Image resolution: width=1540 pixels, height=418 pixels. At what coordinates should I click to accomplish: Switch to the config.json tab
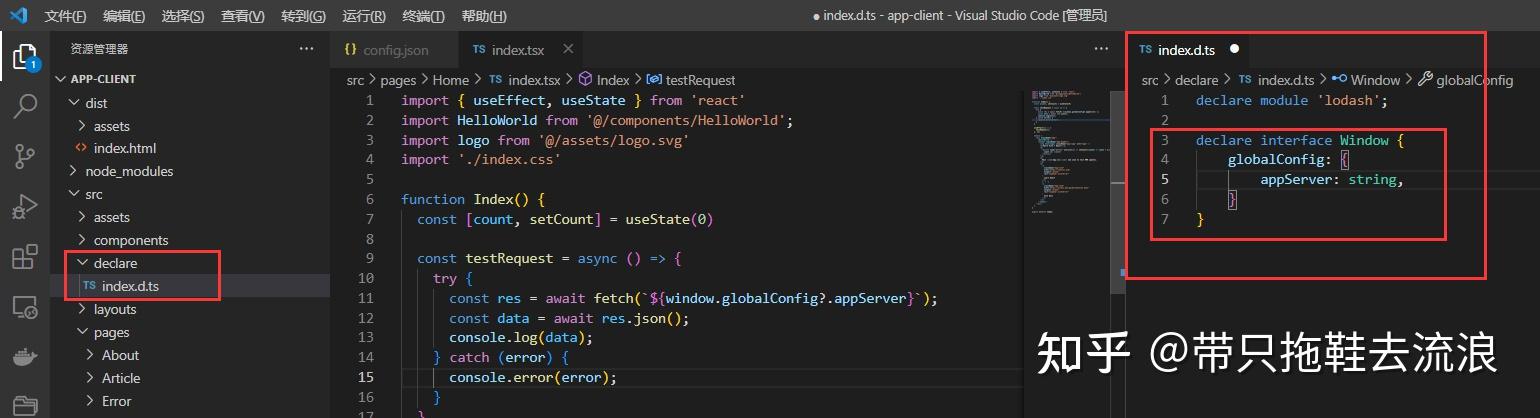386,49
